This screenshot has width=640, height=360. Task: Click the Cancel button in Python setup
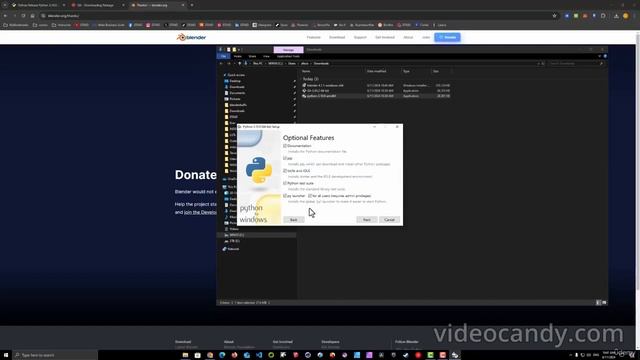[x=389, y=220]
